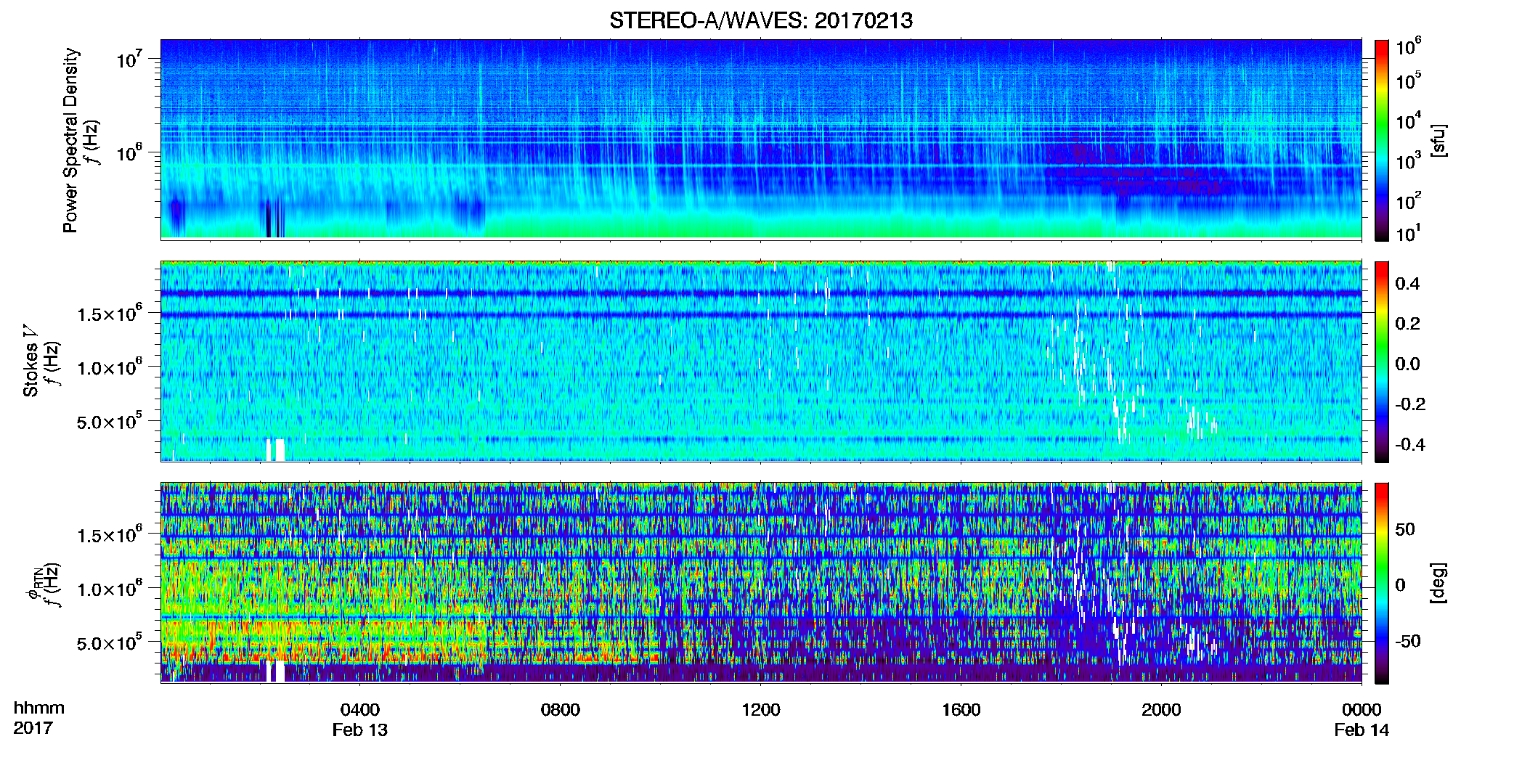The width and height of the screenshot is (1522, 784).
Task: Click the Stokes V panel color bar
Action: 1381,362
